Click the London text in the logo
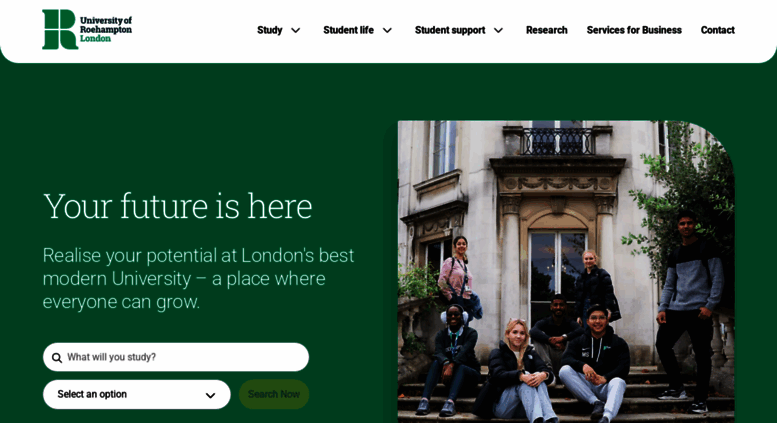 (95, 38)
